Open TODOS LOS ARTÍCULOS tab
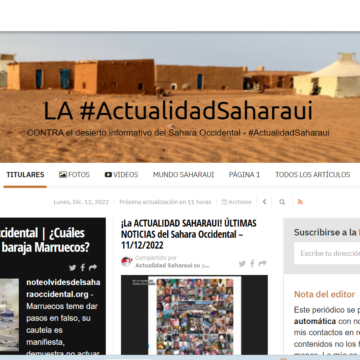Viewport: 360px width, 360px height. tap(313, 175)
